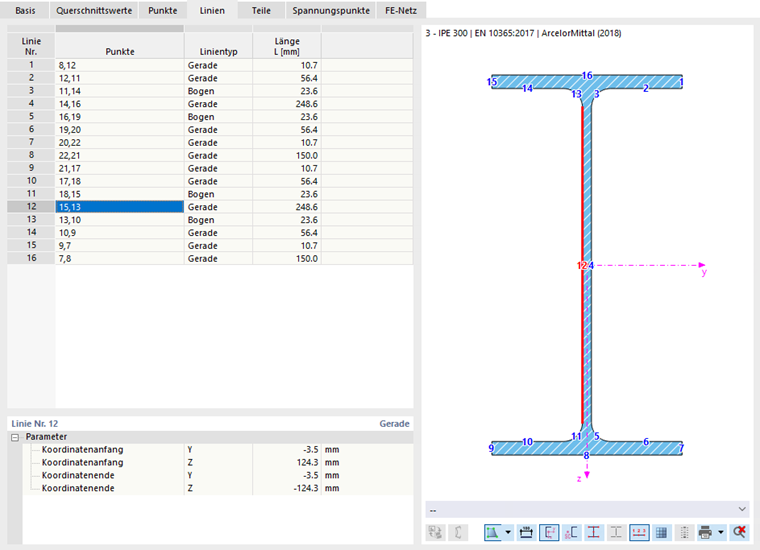Click the 'Linie Nr.' column header
The image size is (760, 550).
click(31, 46)
